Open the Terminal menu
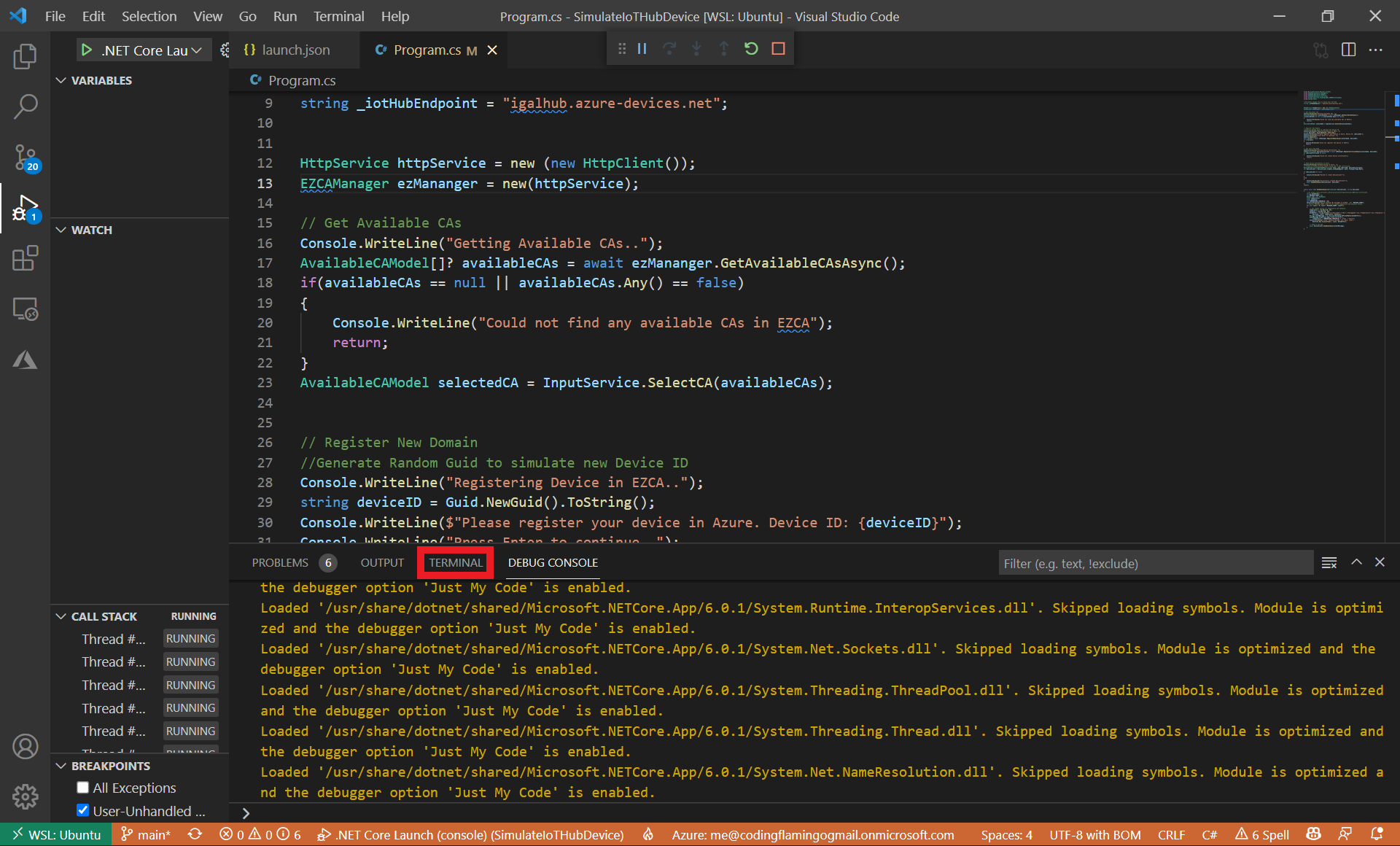Screen dimensions: 1400x846 338,16
